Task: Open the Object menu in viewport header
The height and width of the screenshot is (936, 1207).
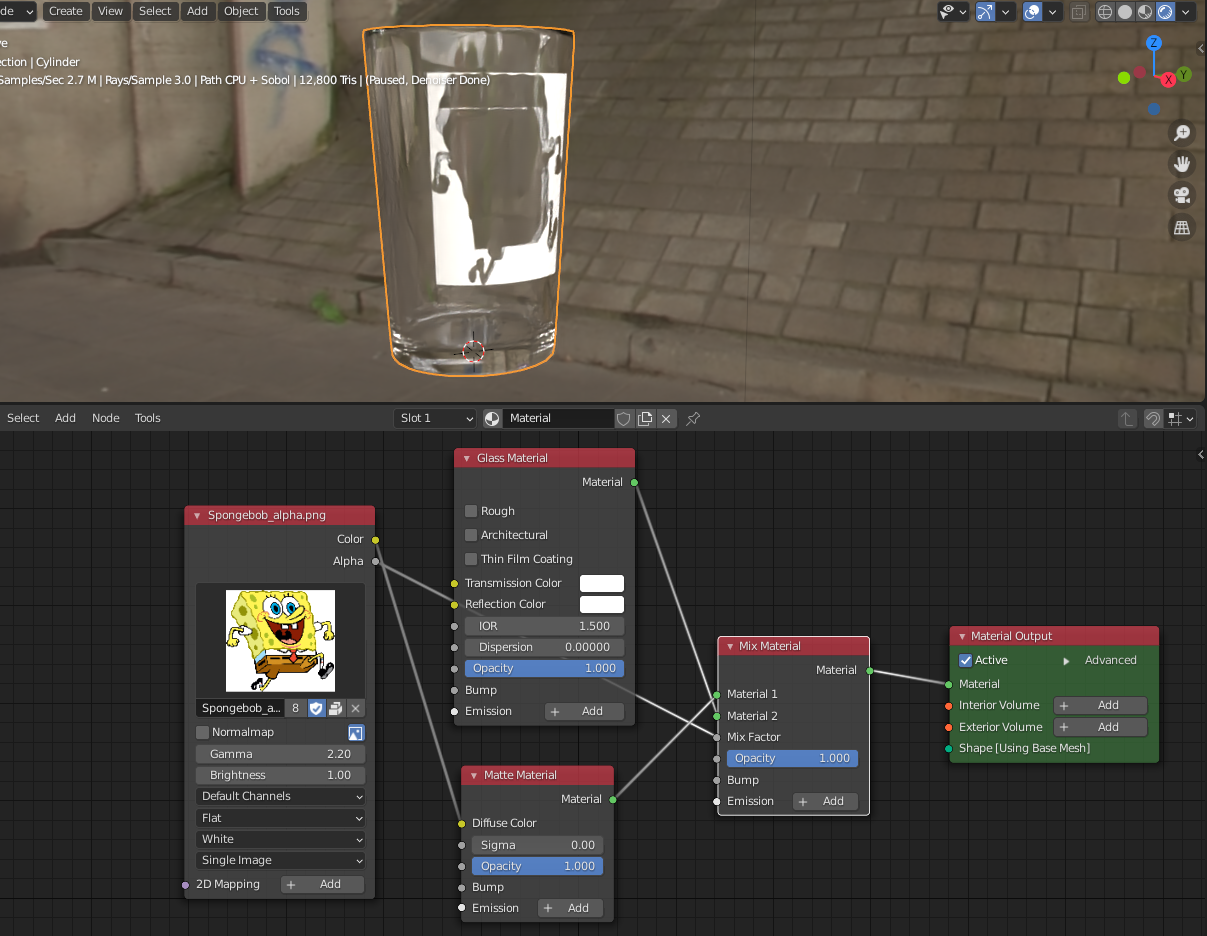Action: tap(241, 11)
